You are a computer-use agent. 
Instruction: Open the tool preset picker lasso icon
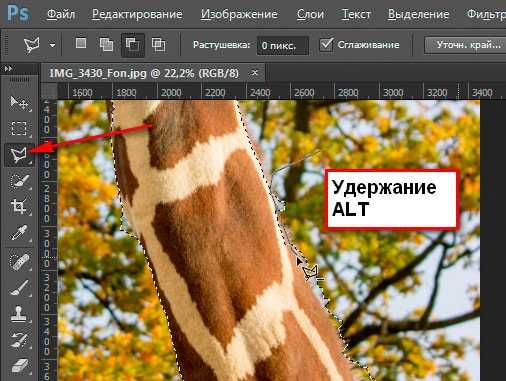point(32,44)
